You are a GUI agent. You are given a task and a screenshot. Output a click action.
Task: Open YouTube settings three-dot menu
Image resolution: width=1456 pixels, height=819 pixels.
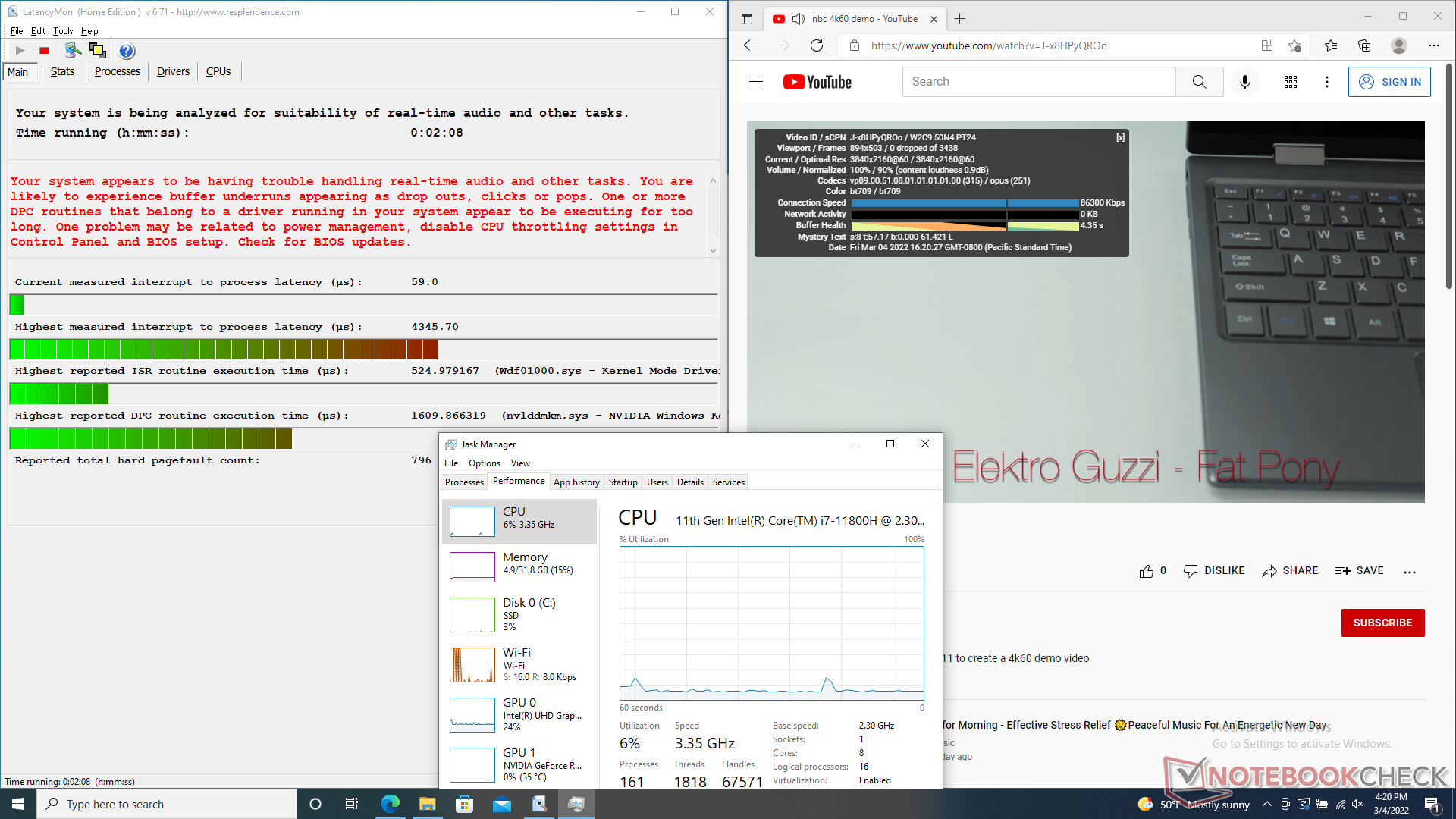click(1327, 82)
